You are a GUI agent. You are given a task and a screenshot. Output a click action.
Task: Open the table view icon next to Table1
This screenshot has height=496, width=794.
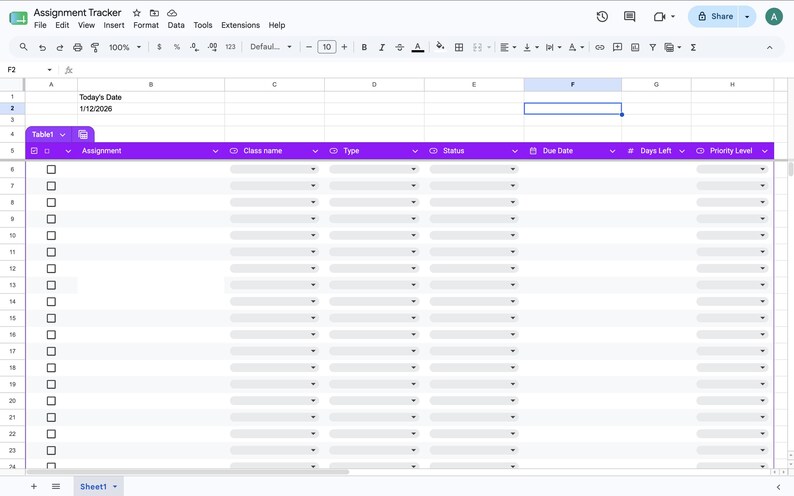83,135
